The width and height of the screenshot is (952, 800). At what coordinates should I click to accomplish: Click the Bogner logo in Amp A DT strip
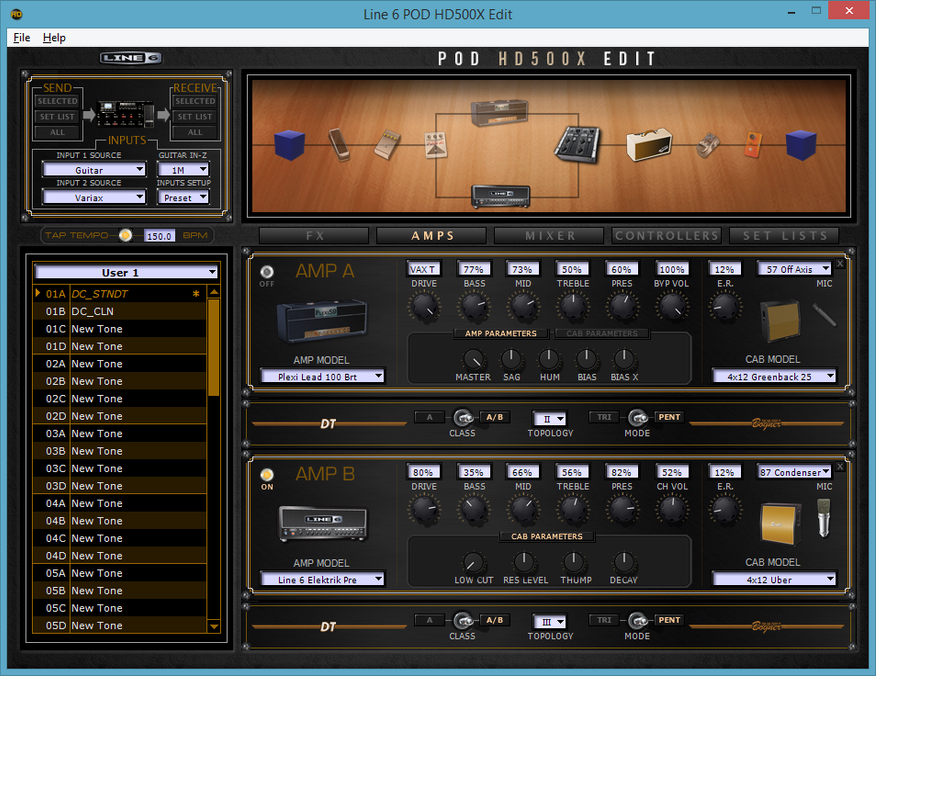point(767,423)
